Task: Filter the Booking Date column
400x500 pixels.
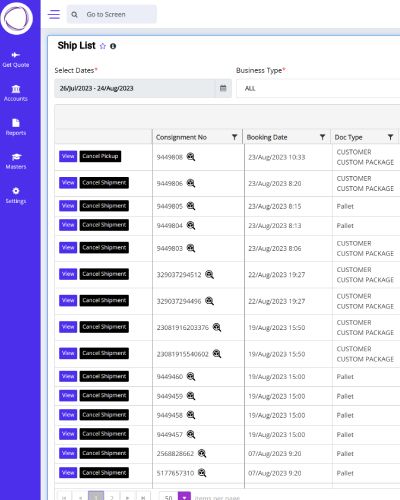Action: click(x=322, y=137)
